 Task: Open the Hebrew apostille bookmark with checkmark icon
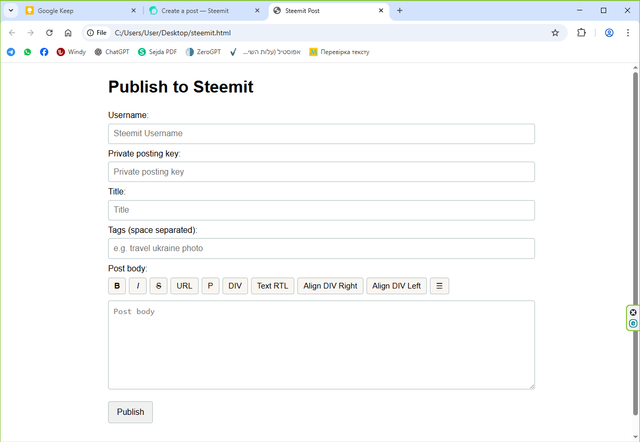coord(265,52)
